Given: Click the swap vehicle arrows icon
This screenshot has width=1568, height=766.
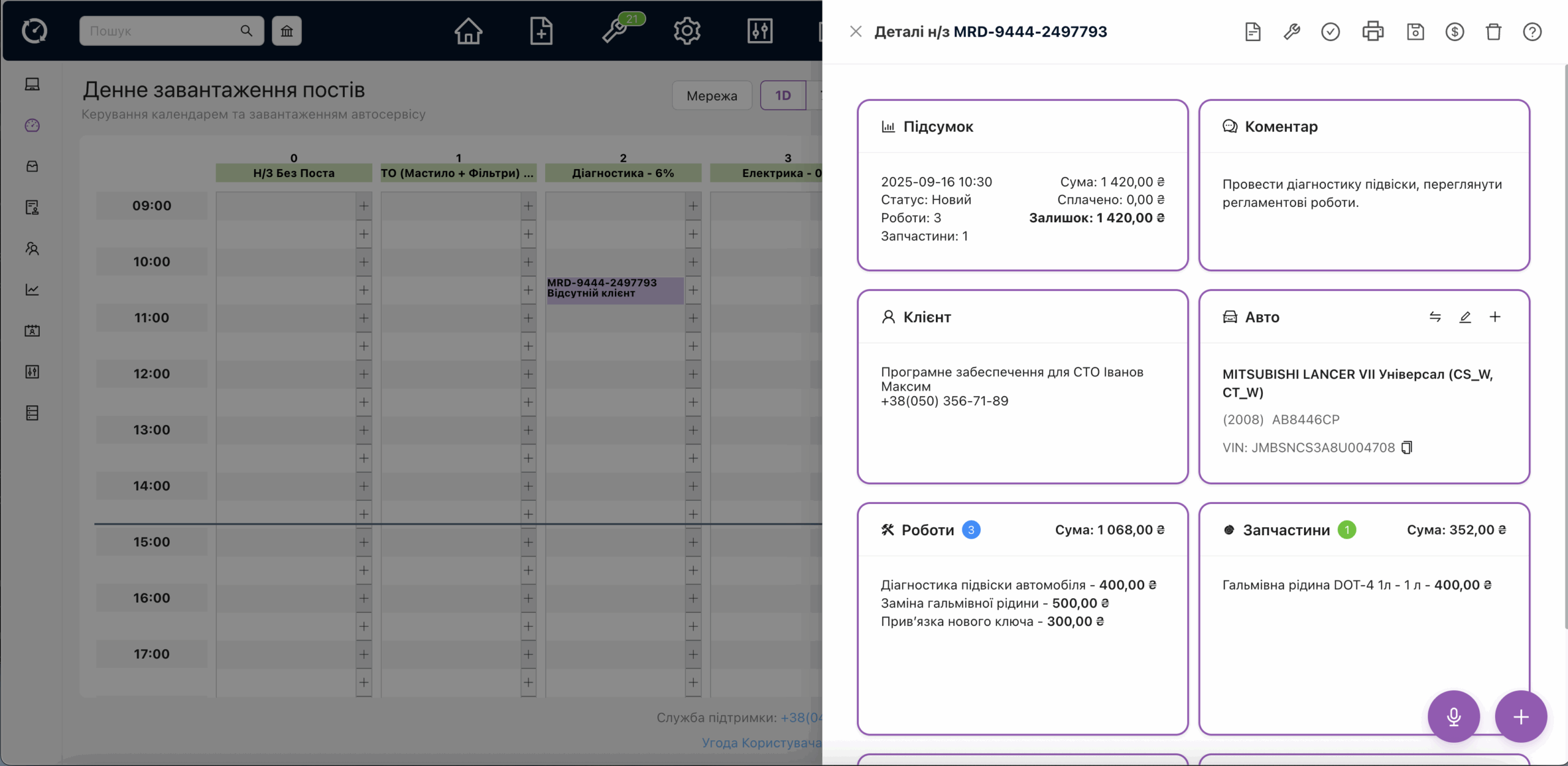Looking at the screenshot, I should [x=1435, y=317].
